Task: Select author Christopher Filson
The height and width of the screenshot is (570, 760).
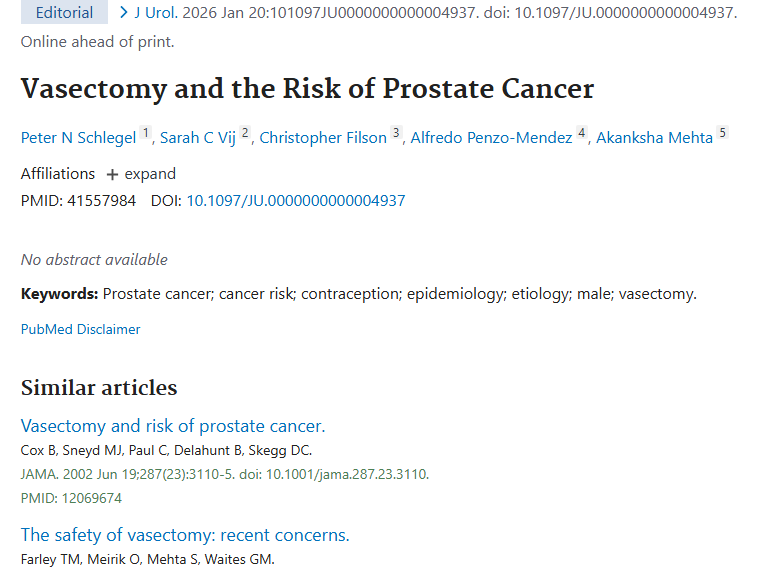Action: (x=322, y=138)
